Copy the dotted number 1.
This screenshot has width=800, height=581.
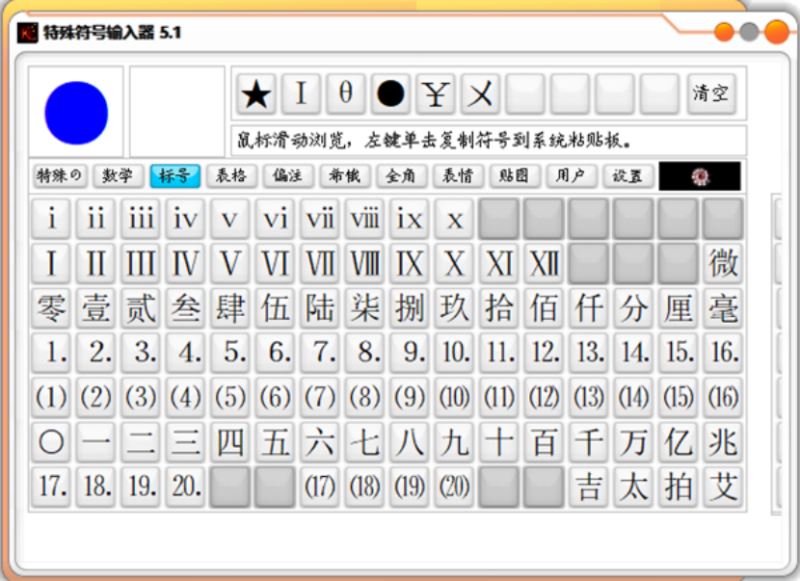tap(51, 352)
